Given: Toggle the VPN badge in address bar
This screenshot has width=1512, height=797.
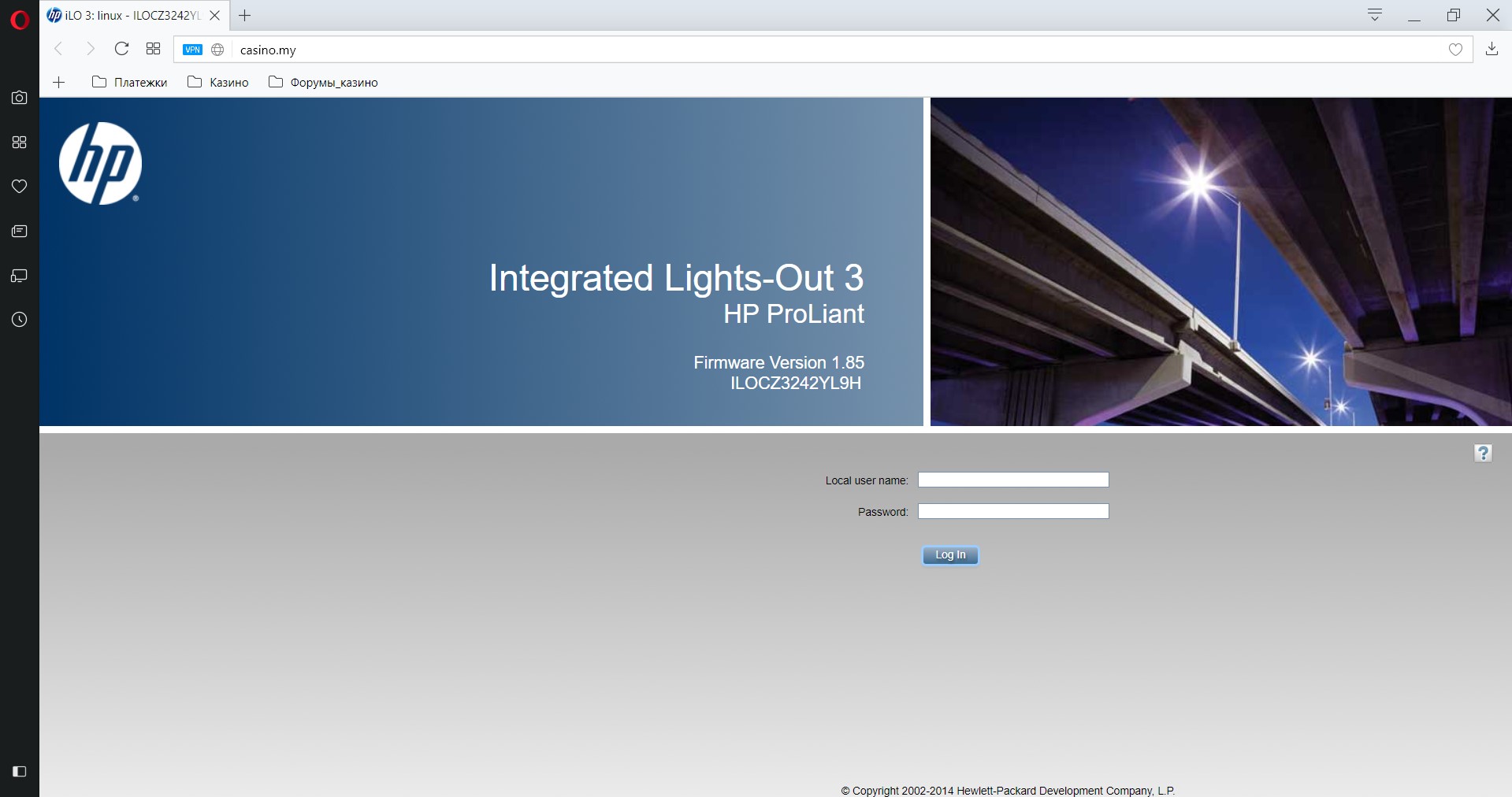Looking at the screenshot, I should pos(192,50).
